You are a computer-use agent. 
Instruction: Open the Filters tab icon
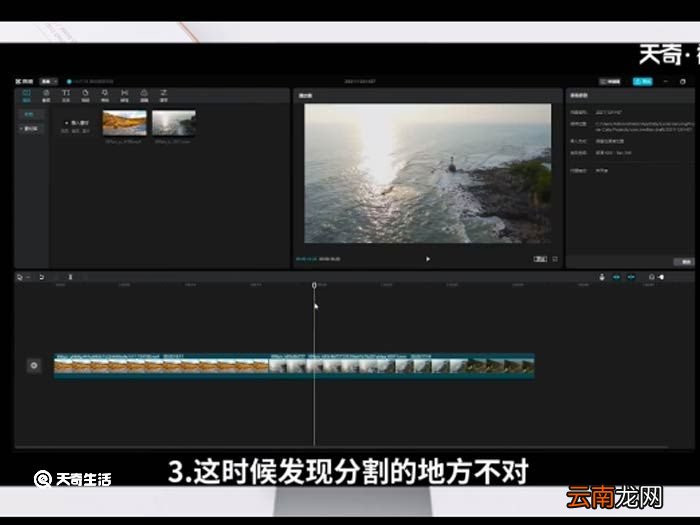click(144, 96)
